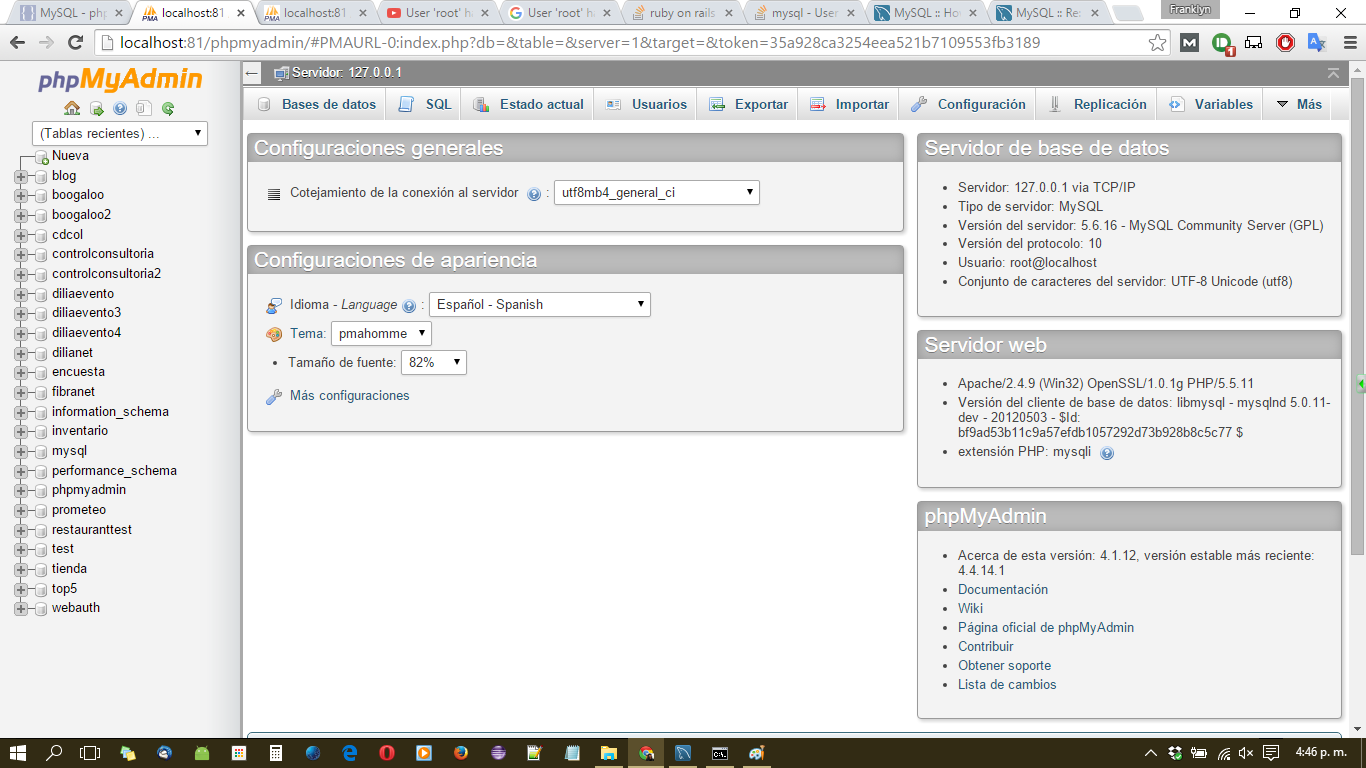Open MySQL Workbench dolphin icon in taskbar
The width and height of the screenshot is (1366, 768).
(x=683, y=753)
